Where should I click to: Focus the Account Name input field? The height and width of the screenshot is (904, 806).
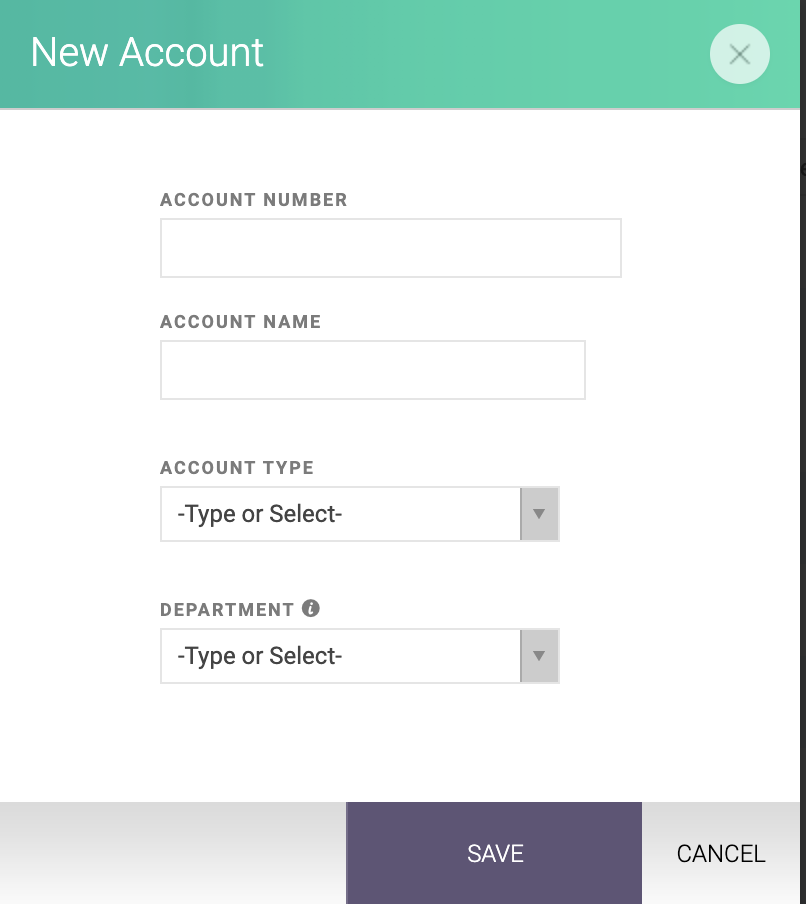point(373,370)
